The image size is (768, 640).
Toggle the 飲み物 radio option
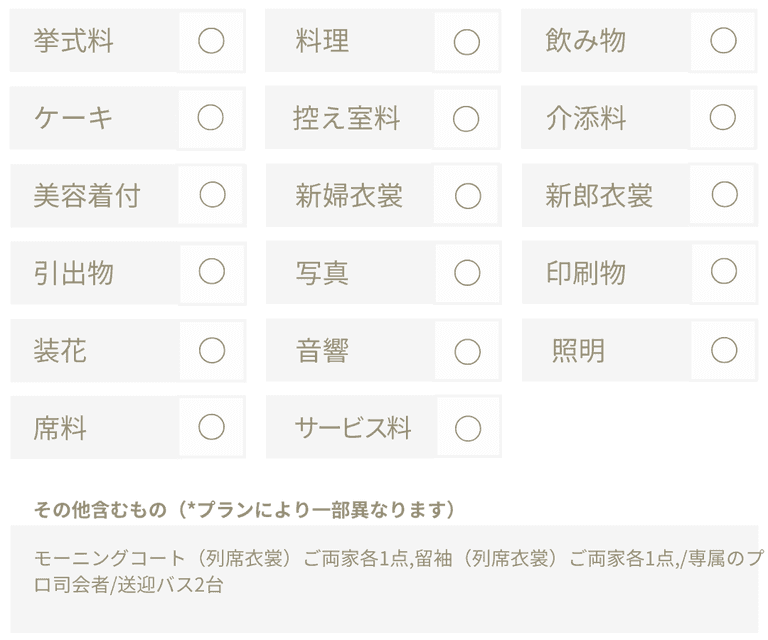[x=723, y=41]
